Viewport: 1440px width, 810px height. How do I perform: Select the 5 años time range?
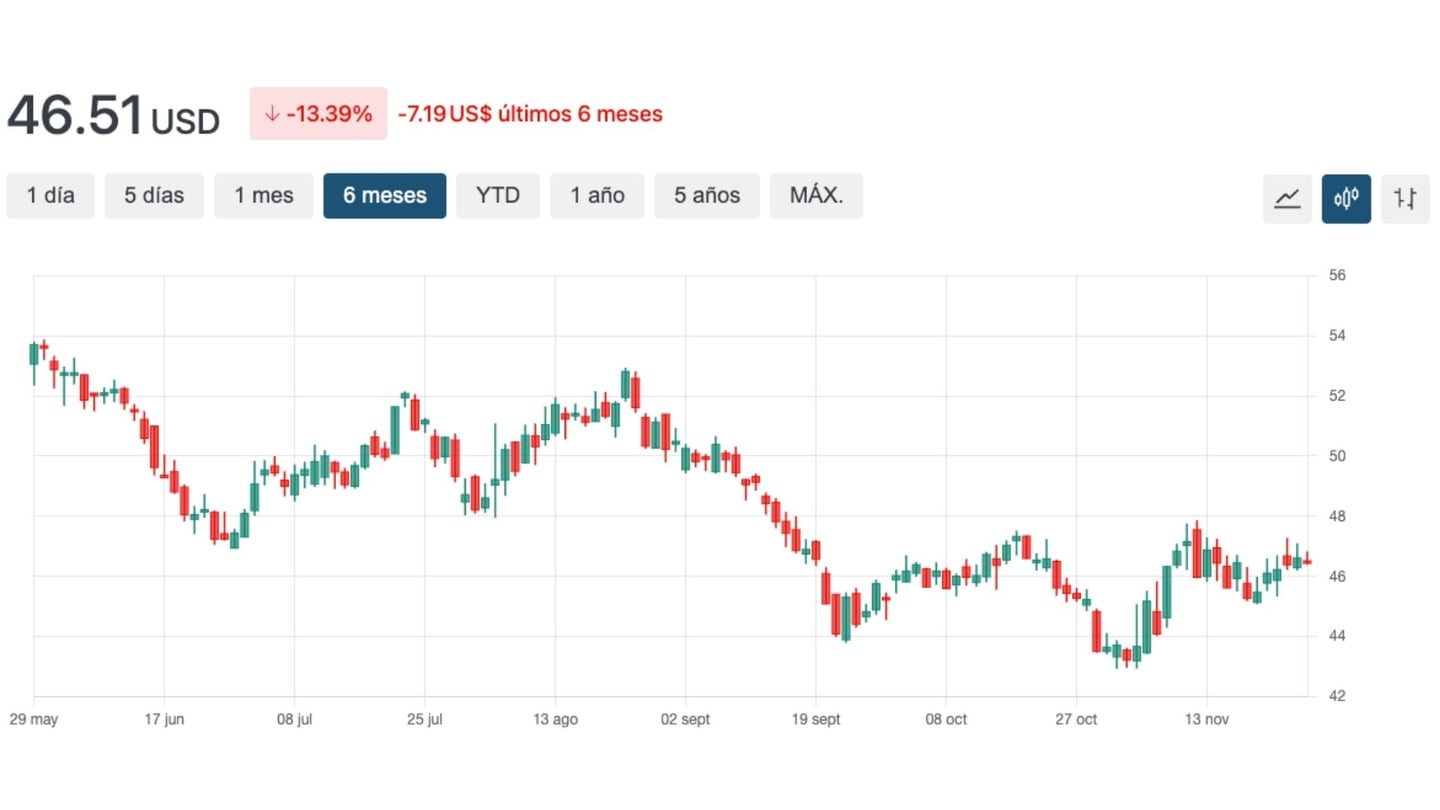coord(707,196)
